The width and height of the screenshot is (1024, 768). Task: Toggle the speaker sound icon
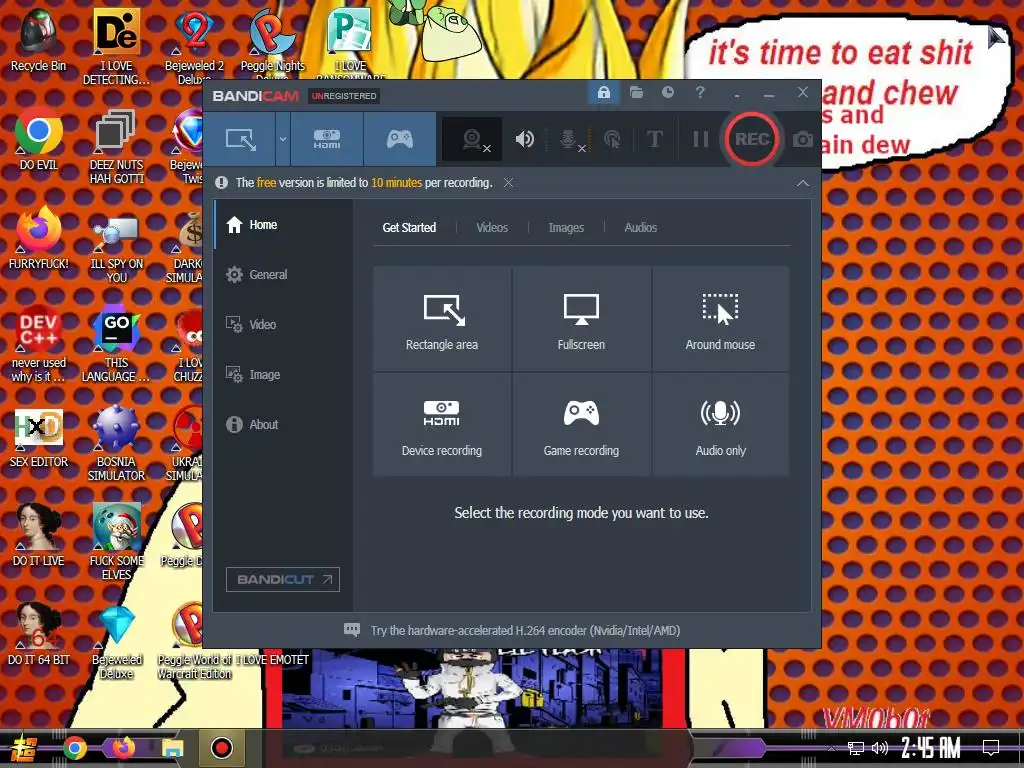[x=524, y=139]
